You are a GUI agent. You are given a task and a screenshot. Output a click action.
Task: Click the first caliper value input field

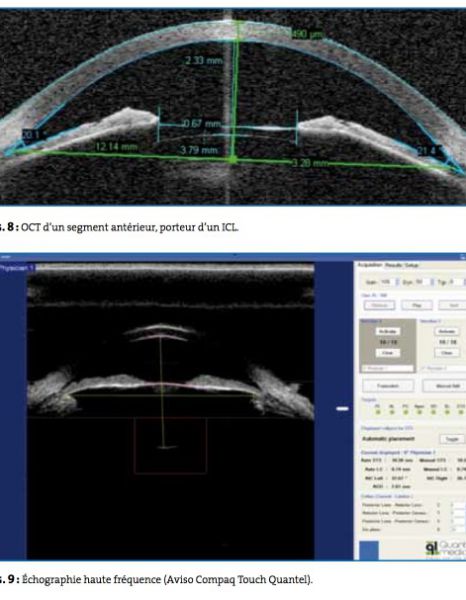458,505
